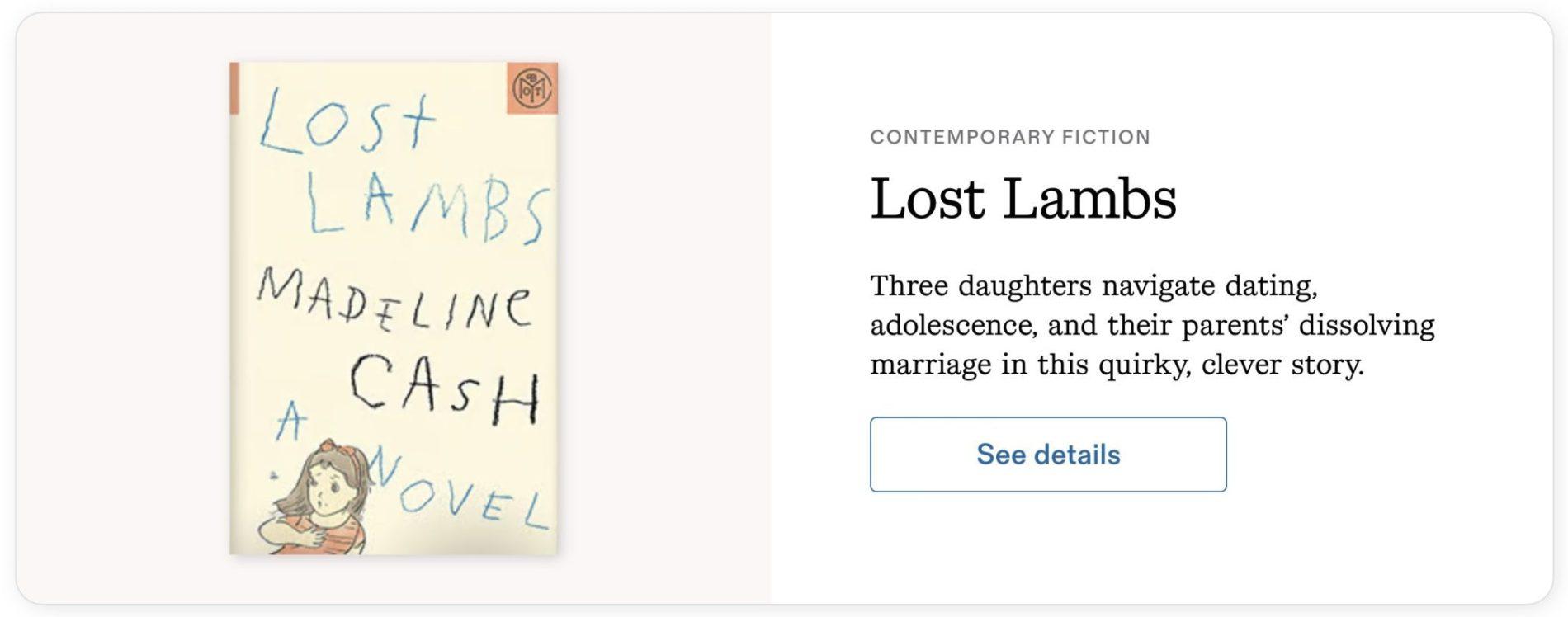Click the text 'marriage in this quirky, clever story'
The width and height of the screenshot is (1568, 617).
[1116, 364]
